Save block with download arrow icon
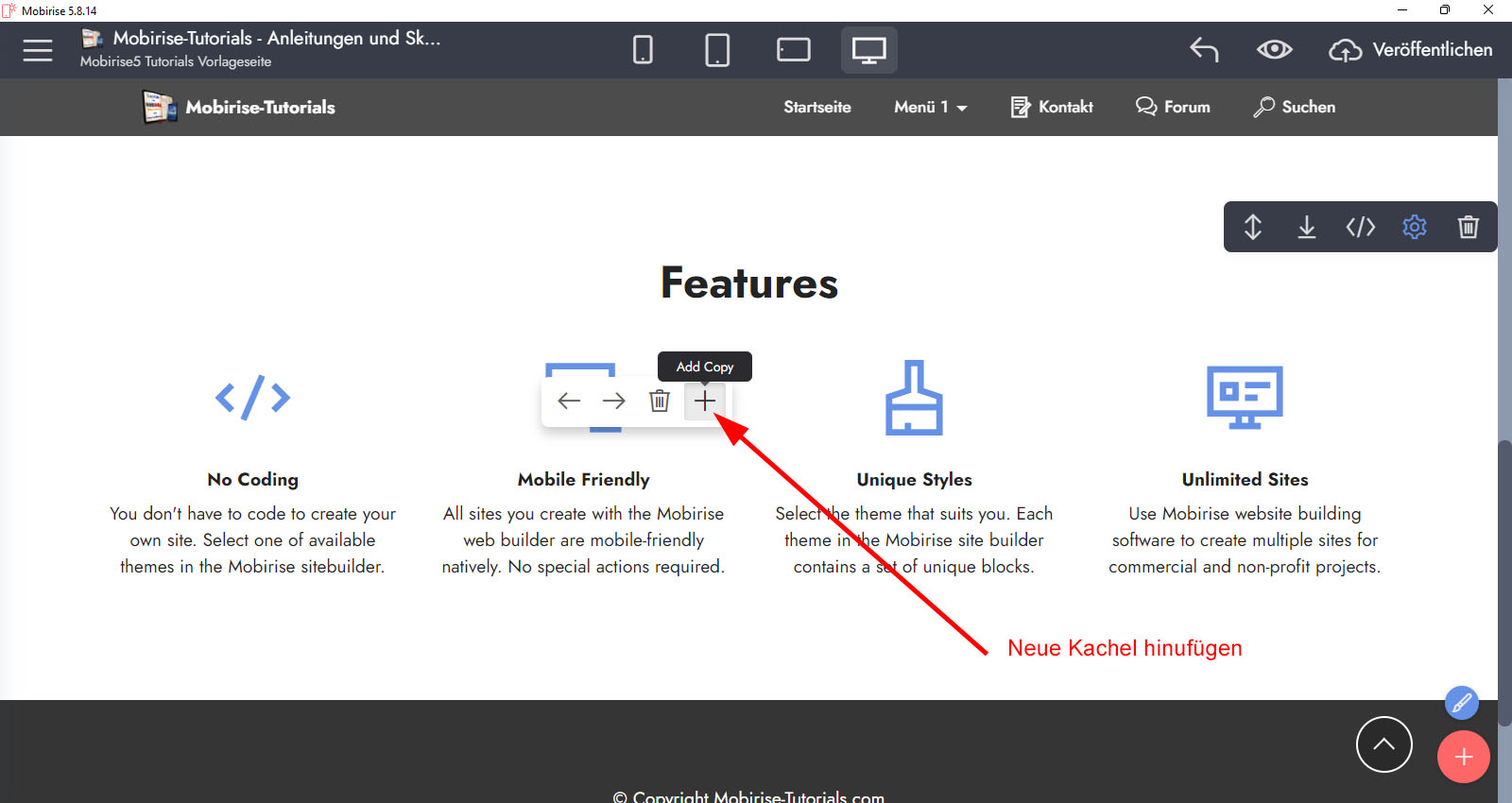The width and height of the screenshot is (1512, 803). tap(1307, 227)
